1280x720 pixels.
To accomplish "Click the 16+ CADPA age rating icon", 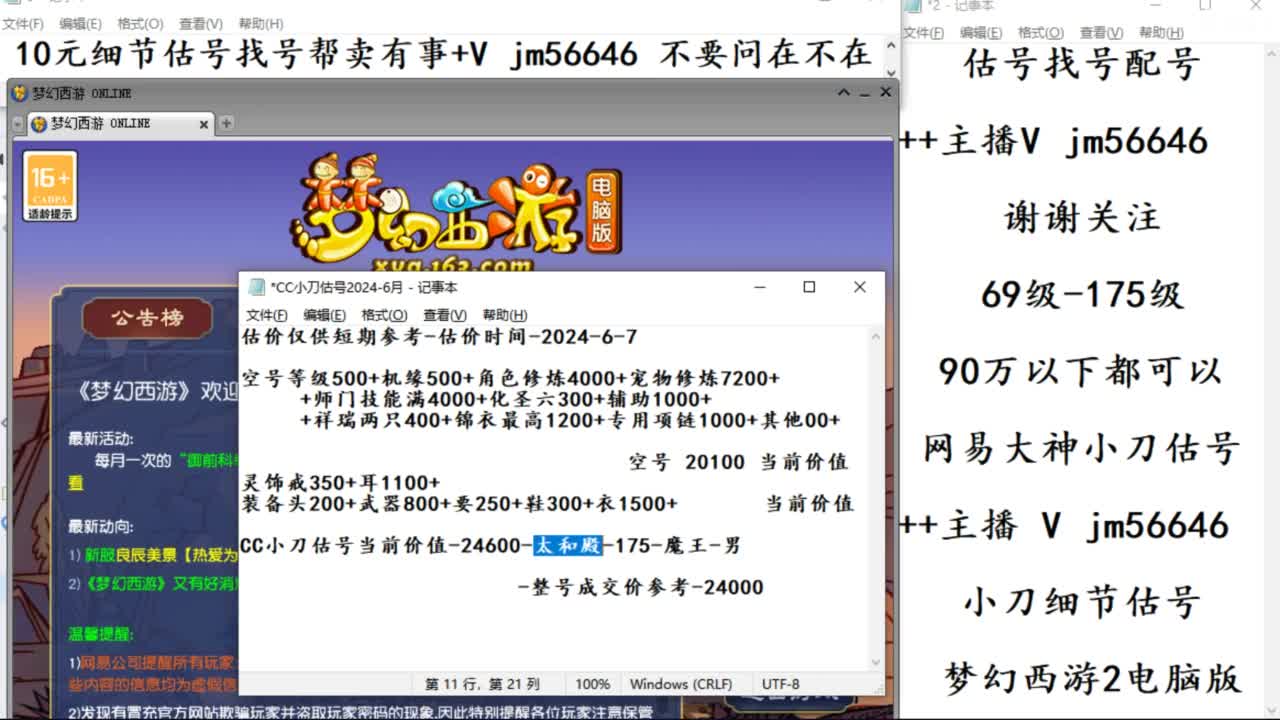I will pyautogui.click(x=50, y=186).
